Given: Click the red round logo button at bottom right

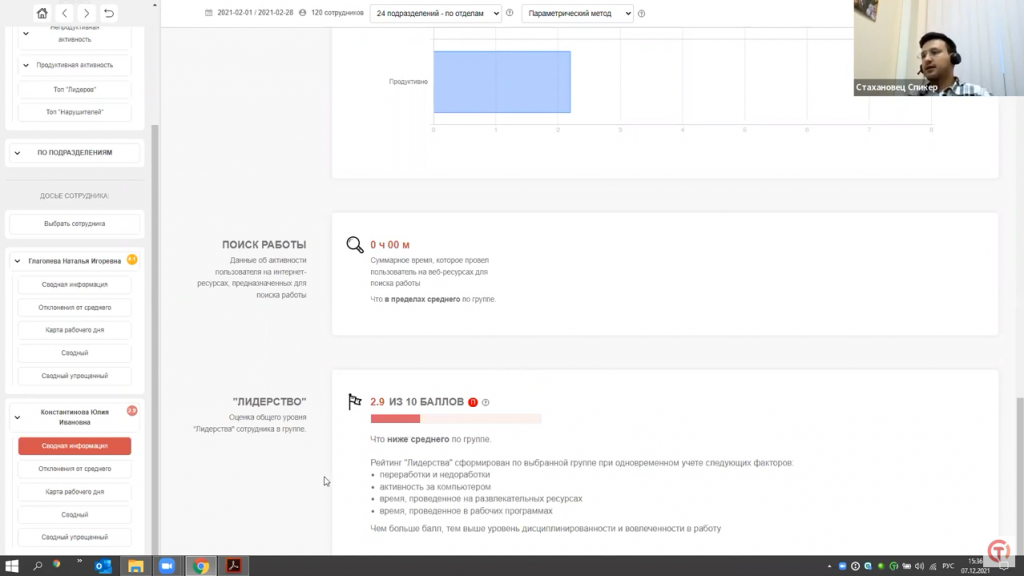Looking at the screenshot, I should 999,551.
